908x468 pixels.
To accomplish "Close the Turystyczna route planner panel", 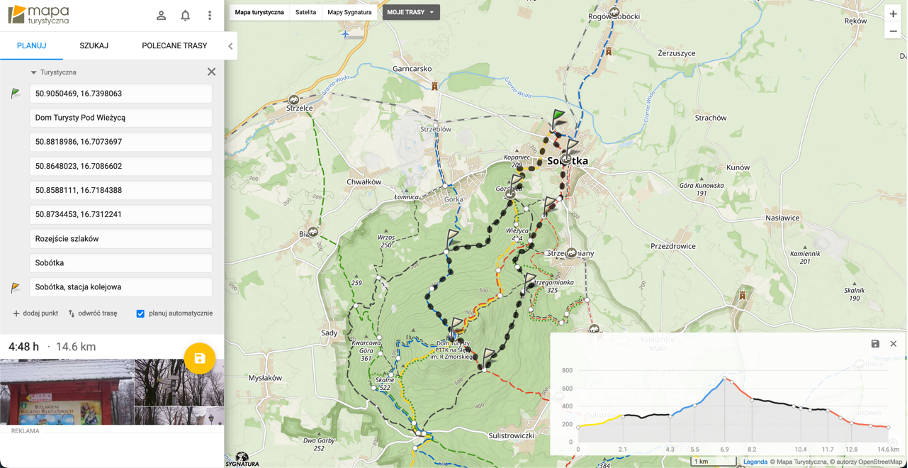I will click(211, 72).
